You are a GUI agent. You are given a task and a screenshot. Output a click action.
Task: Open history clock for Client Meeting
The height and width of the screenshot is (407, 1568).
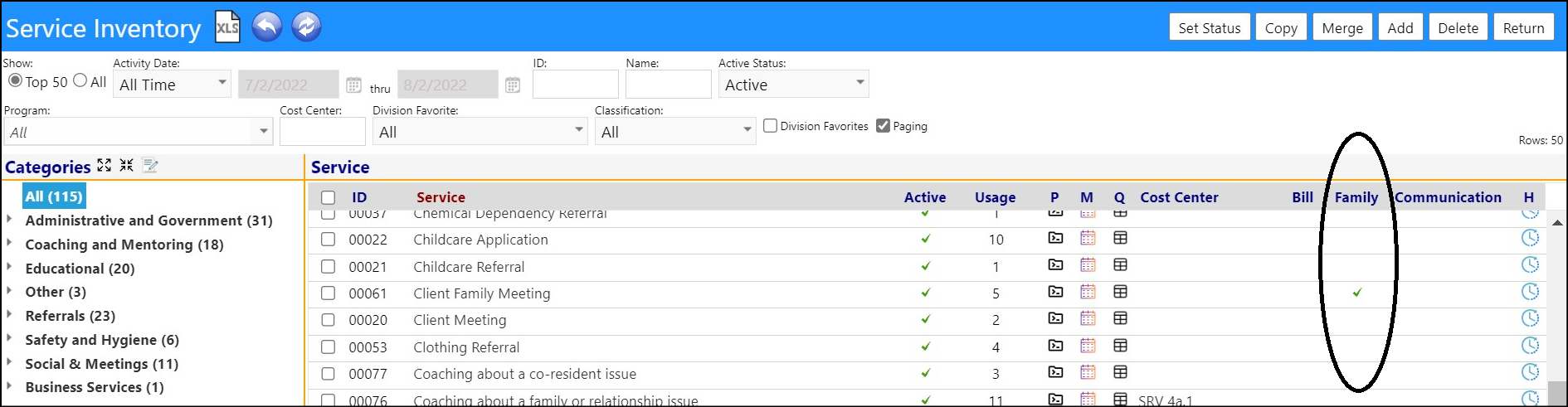(1530, 318)
